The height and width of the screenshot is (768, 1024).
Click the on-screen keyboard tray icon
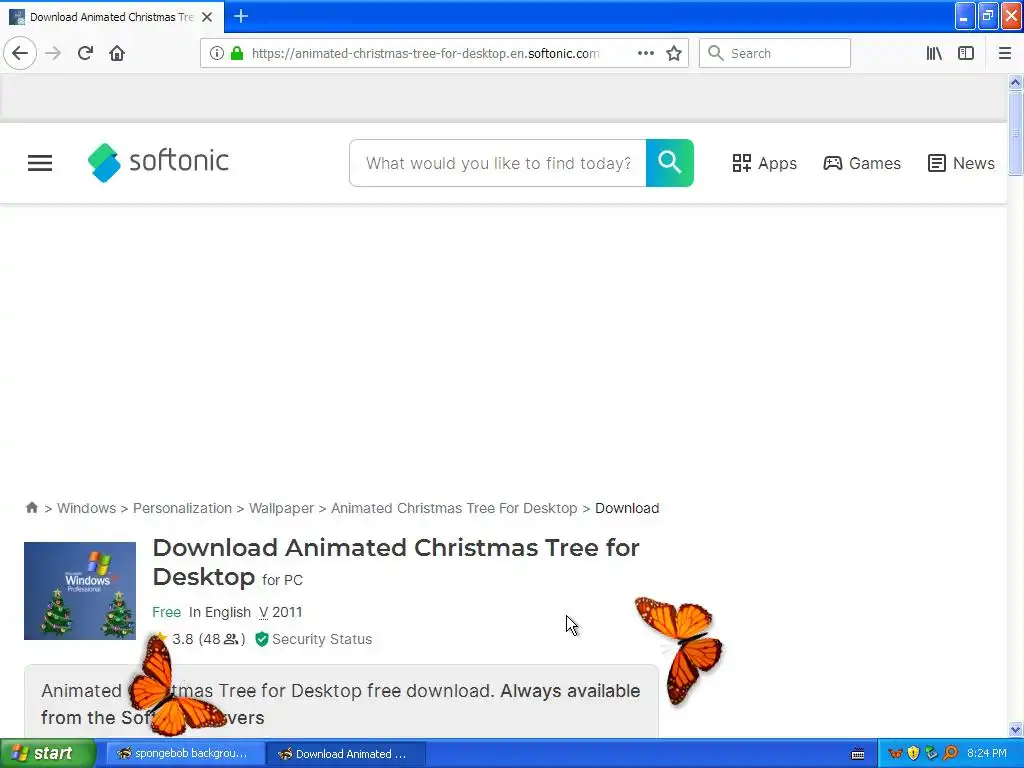pyautogui.click(x=858, y=754)
